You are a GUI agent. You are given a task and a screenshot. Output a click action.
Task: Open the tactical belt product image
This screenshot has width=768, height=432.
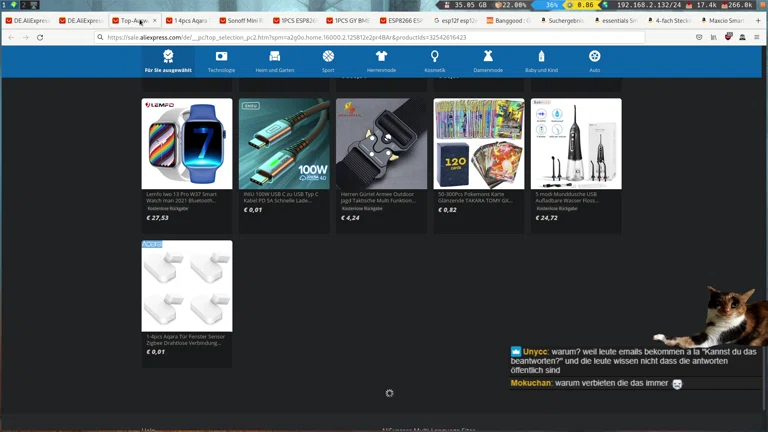[382, 144]
